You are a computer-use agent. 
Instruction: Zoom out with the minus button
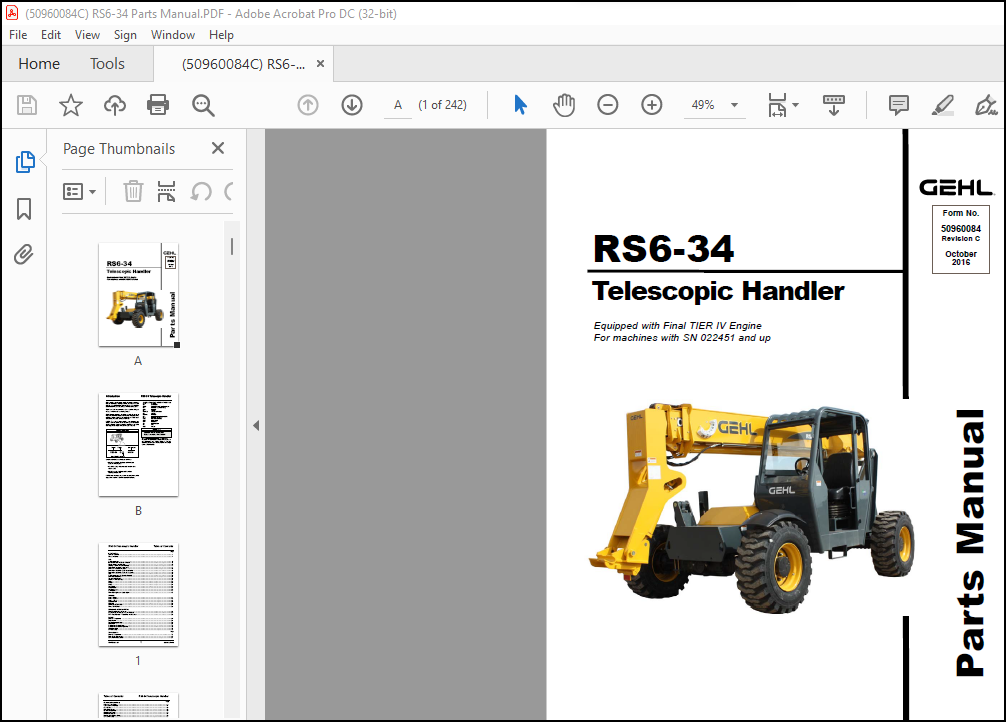608,105
